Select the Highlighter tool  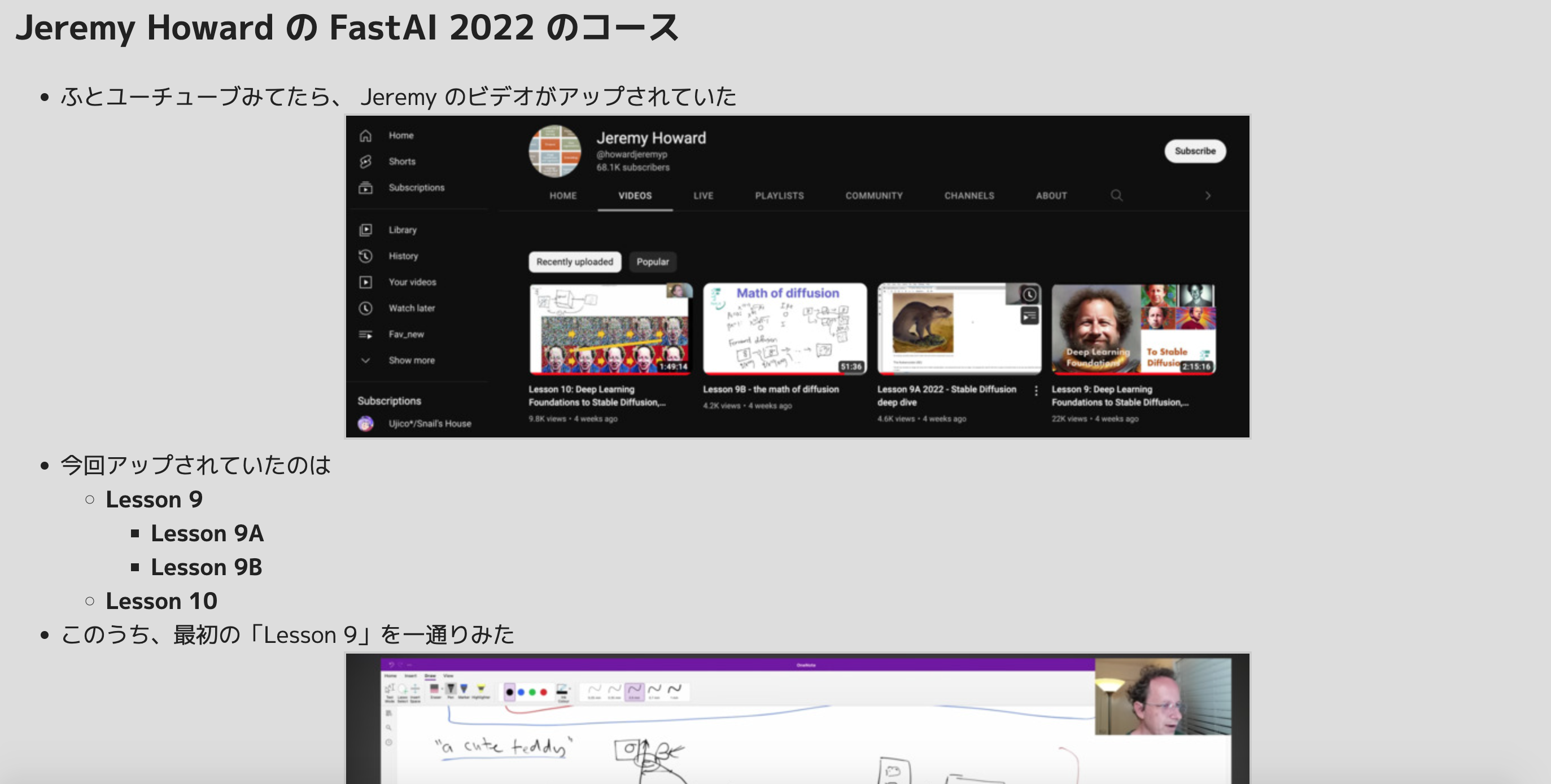[x=480, y=692]
